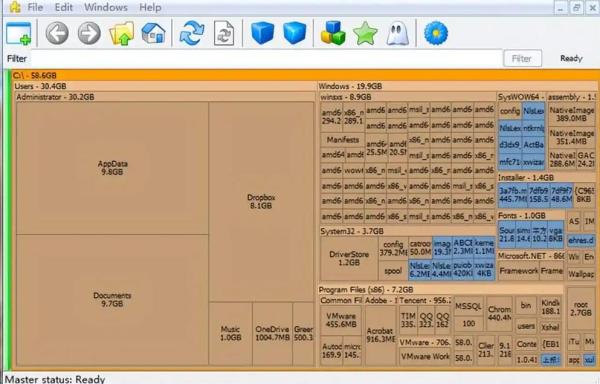Image resolution: width=600 pixels, height=384 pixels.
Task: Click the Filter button
Action: click(x=522, y=59)
